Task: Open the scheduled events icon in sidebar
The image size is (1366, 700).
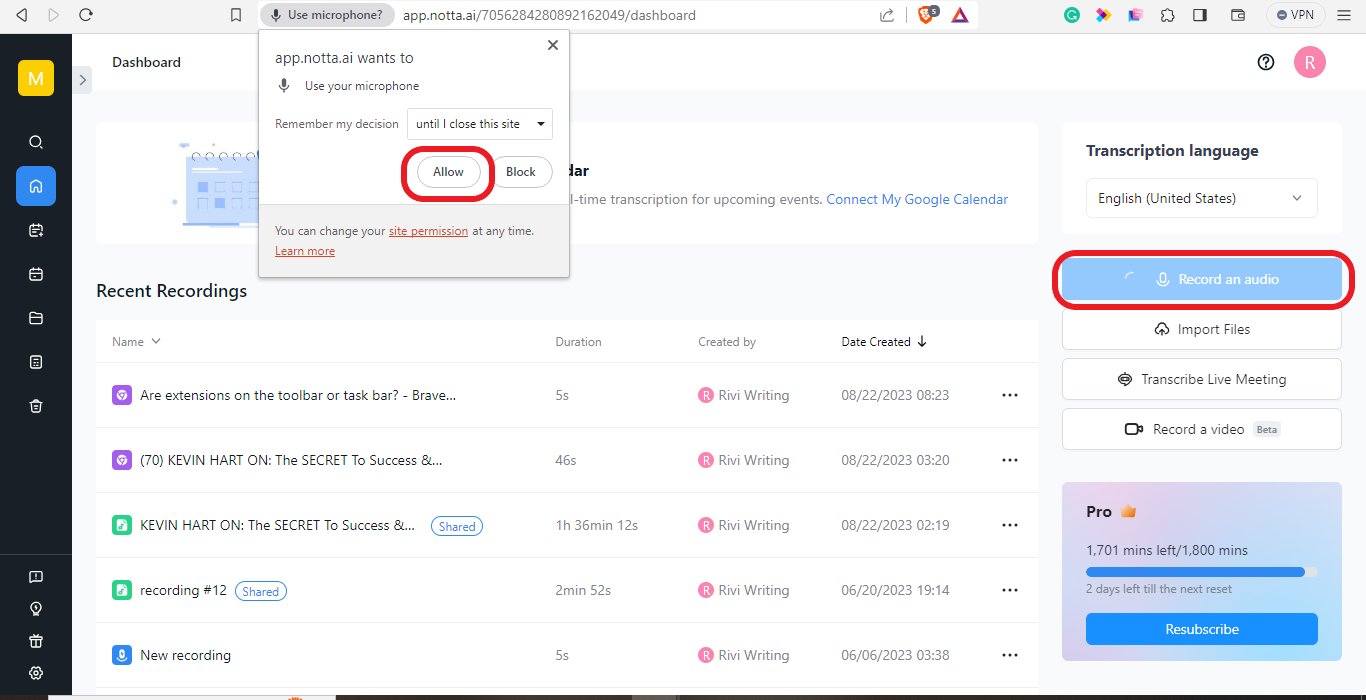Action: (x=36, y=230)
